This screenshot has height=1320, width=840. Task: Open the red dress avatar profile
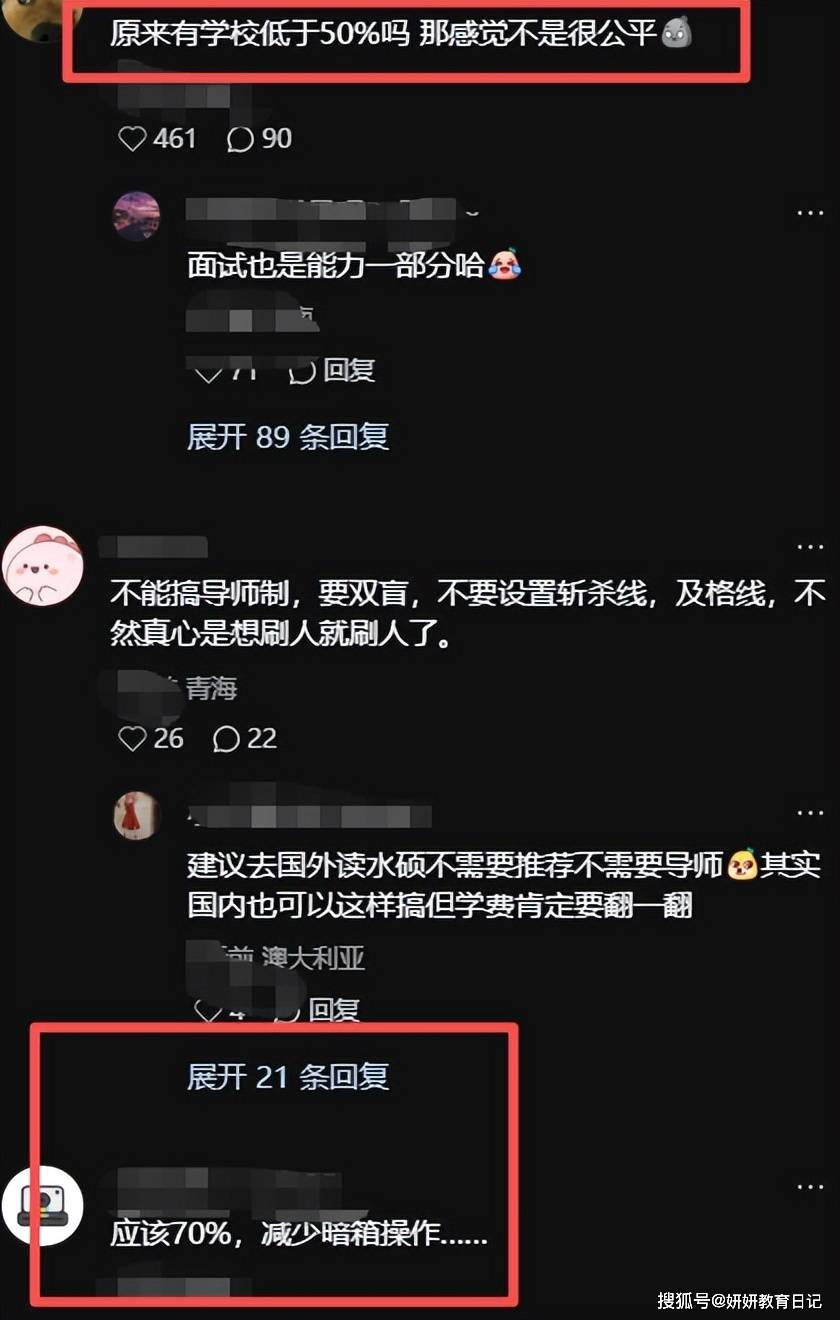click(x=136, y=815)
